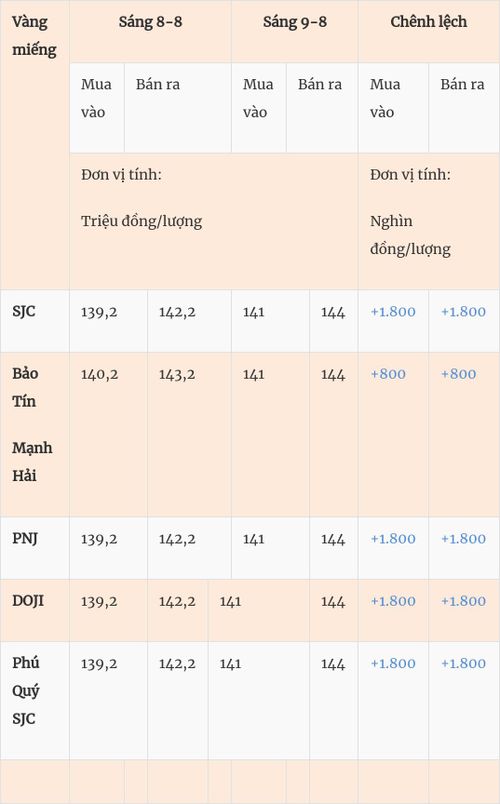Click Phú Quý SJC buy difference +1.800
This screenshot has height=804, width=500.
tap(393, 664)
